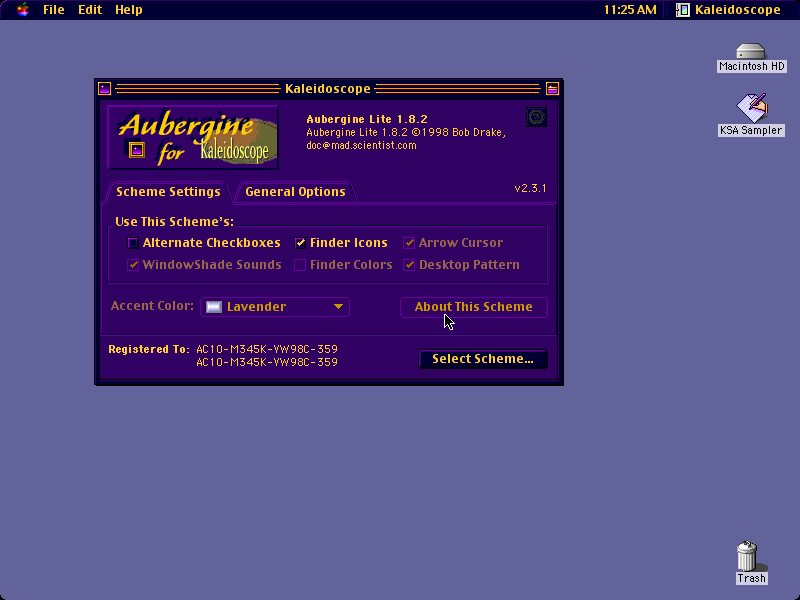
Task: Click the help question mark icon
Action: (x=536, y=117)
